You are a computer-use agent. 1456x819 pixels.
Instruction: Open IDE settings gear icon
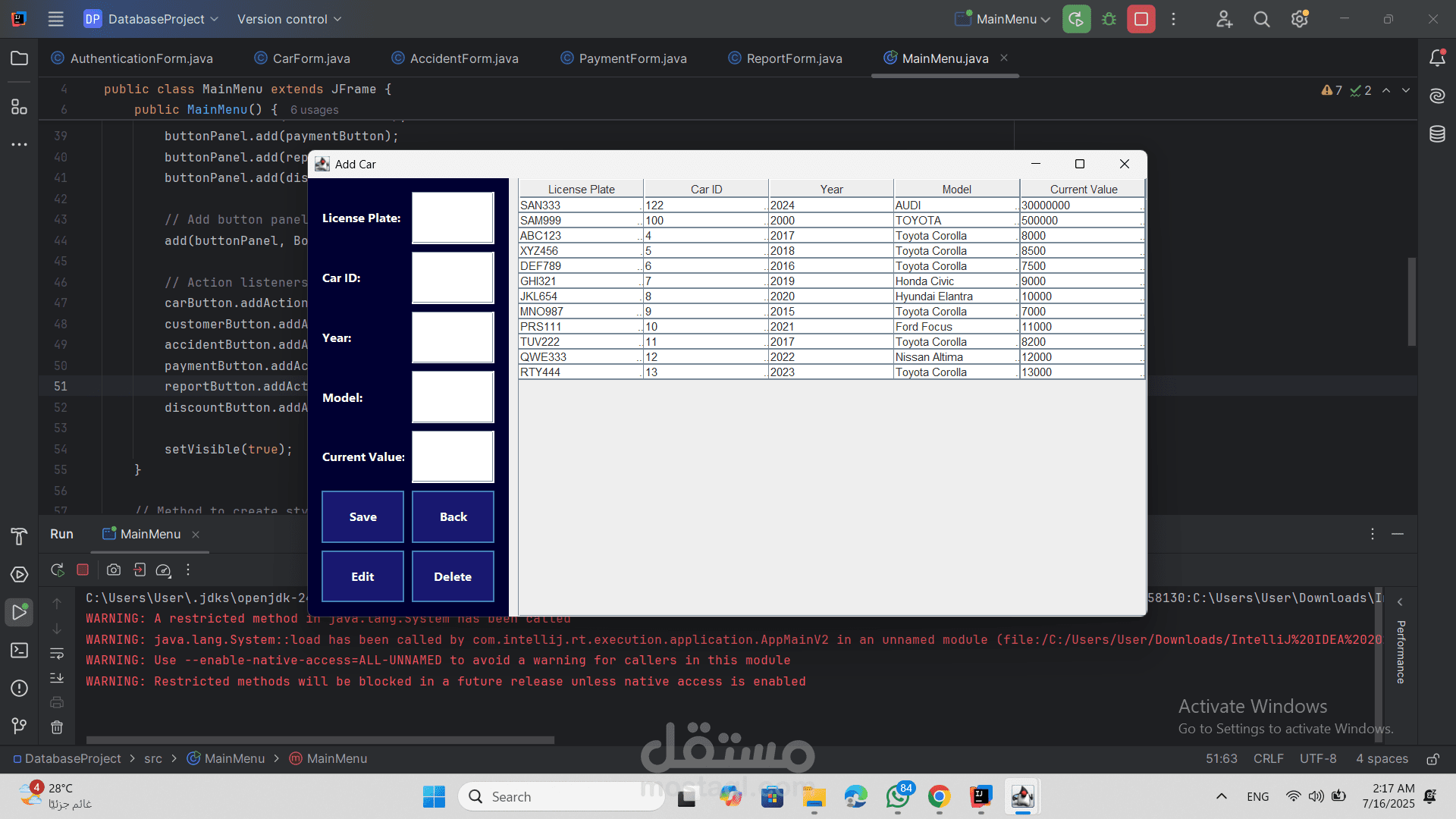[1299, 19]
